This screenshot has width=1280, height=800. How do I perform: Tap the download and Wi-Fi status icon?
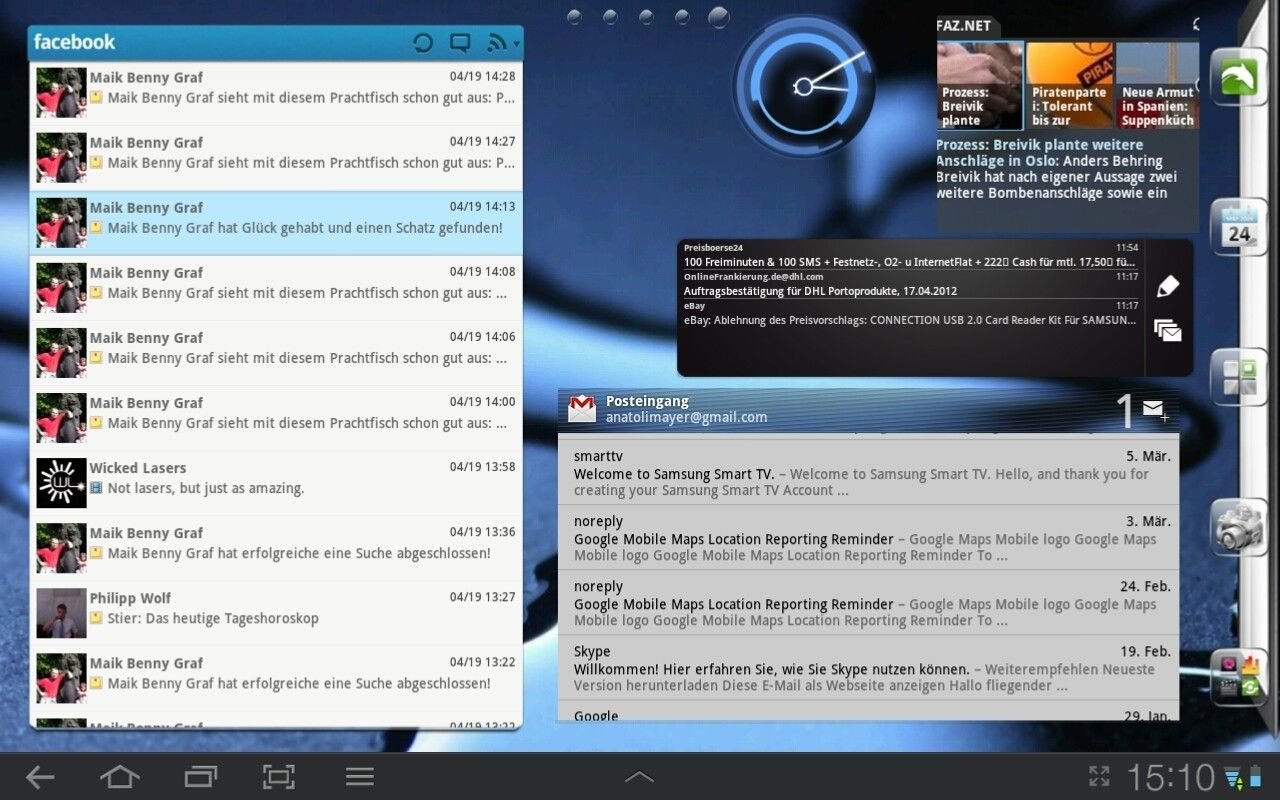[1234, 777]
